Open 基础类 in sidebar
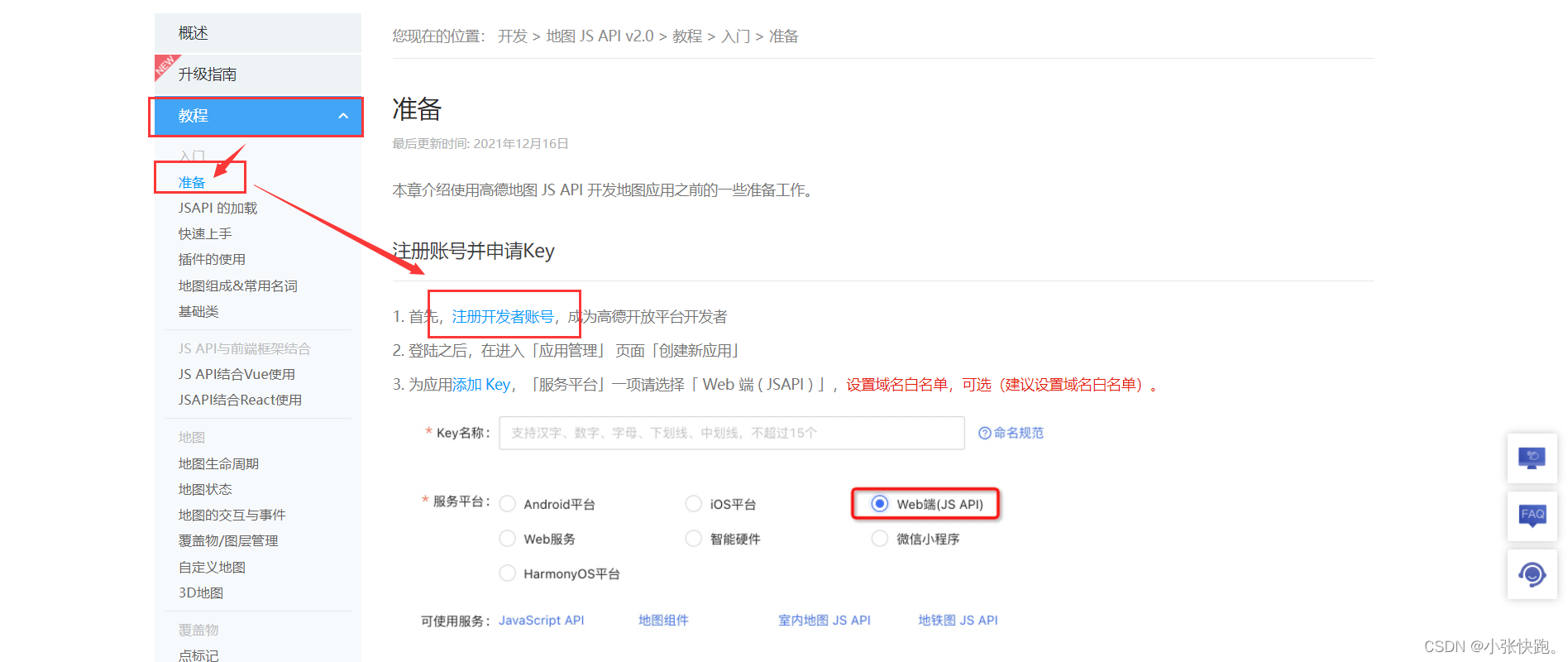Screen dimensions: 1568x662 click(198, 312)
